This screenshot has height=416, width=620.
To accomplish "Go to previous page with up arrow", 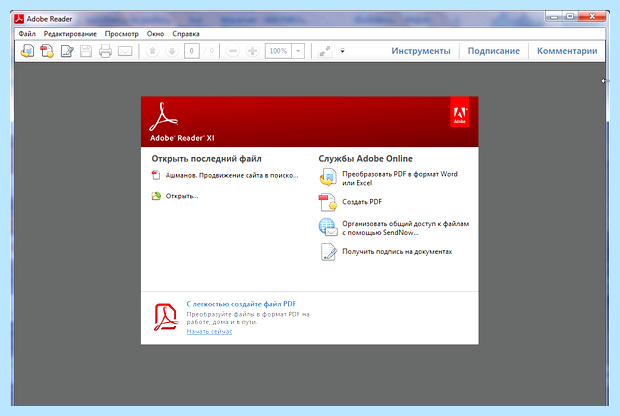I will coord(152,51).
